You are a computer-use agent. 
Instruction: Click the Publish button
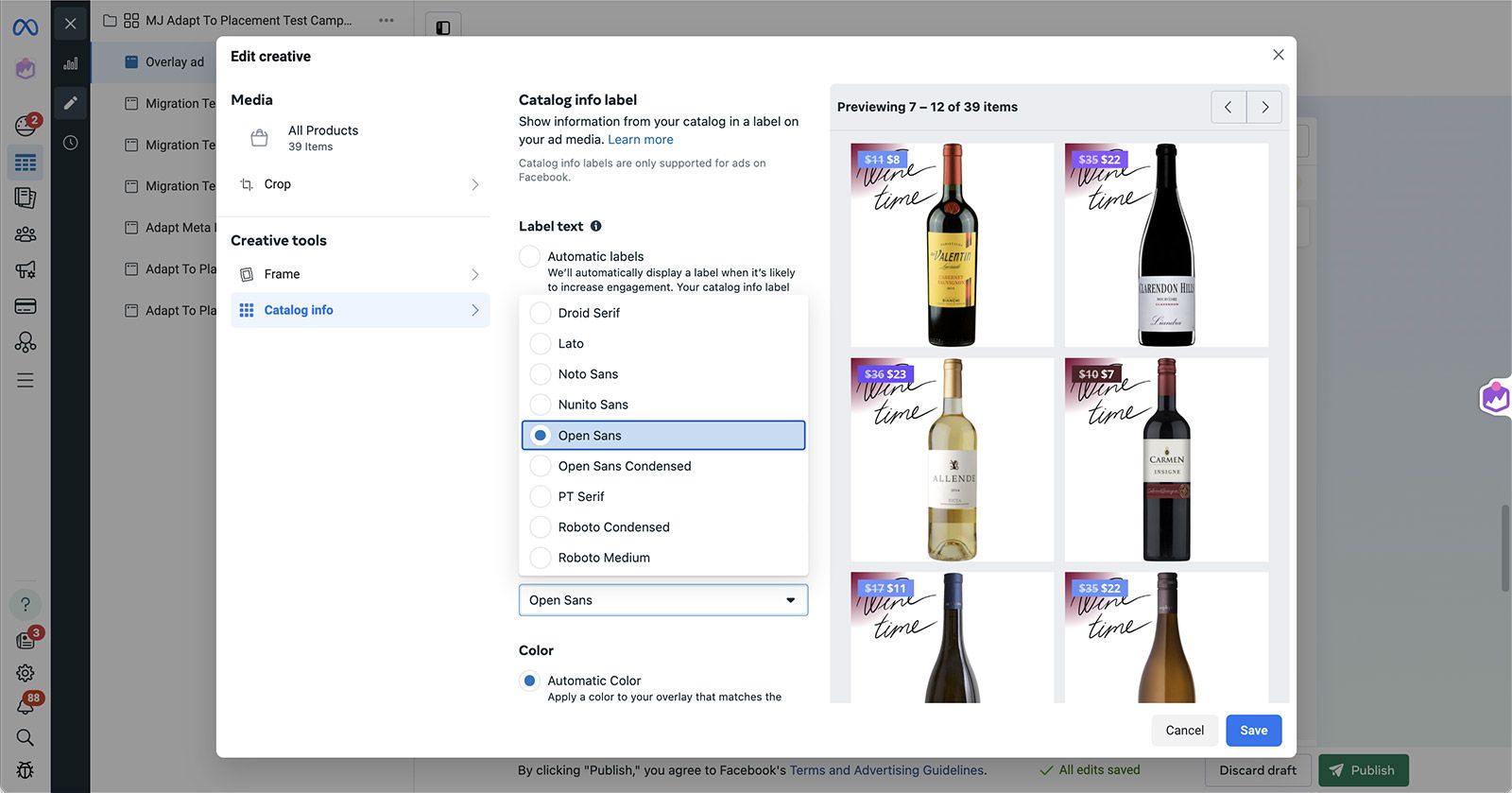[1364, 770]
